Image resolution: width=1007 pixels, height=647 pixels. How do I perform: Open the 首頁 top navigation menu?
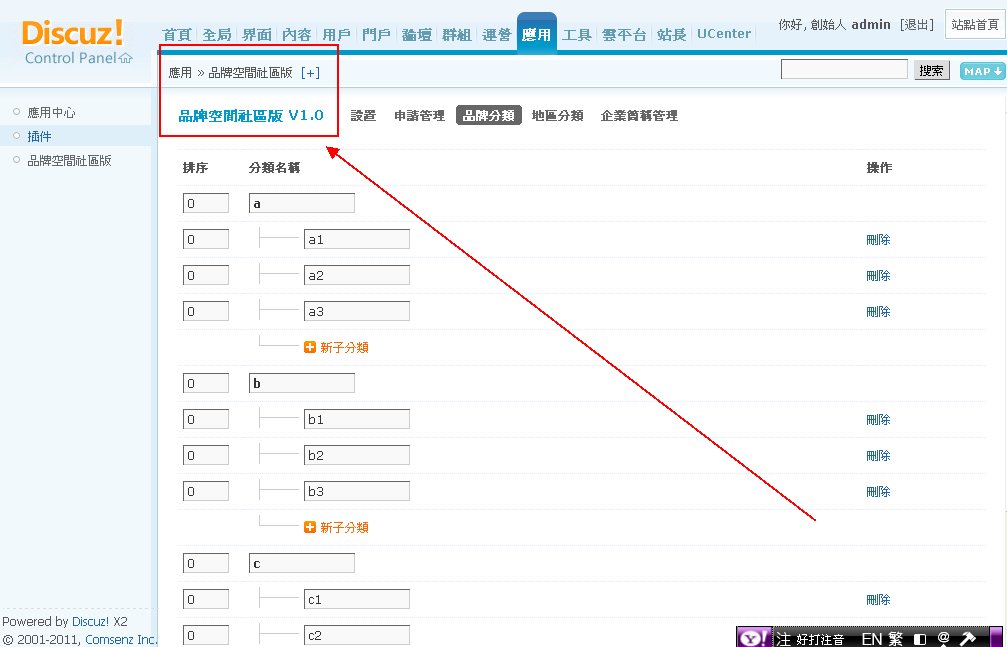177,34
